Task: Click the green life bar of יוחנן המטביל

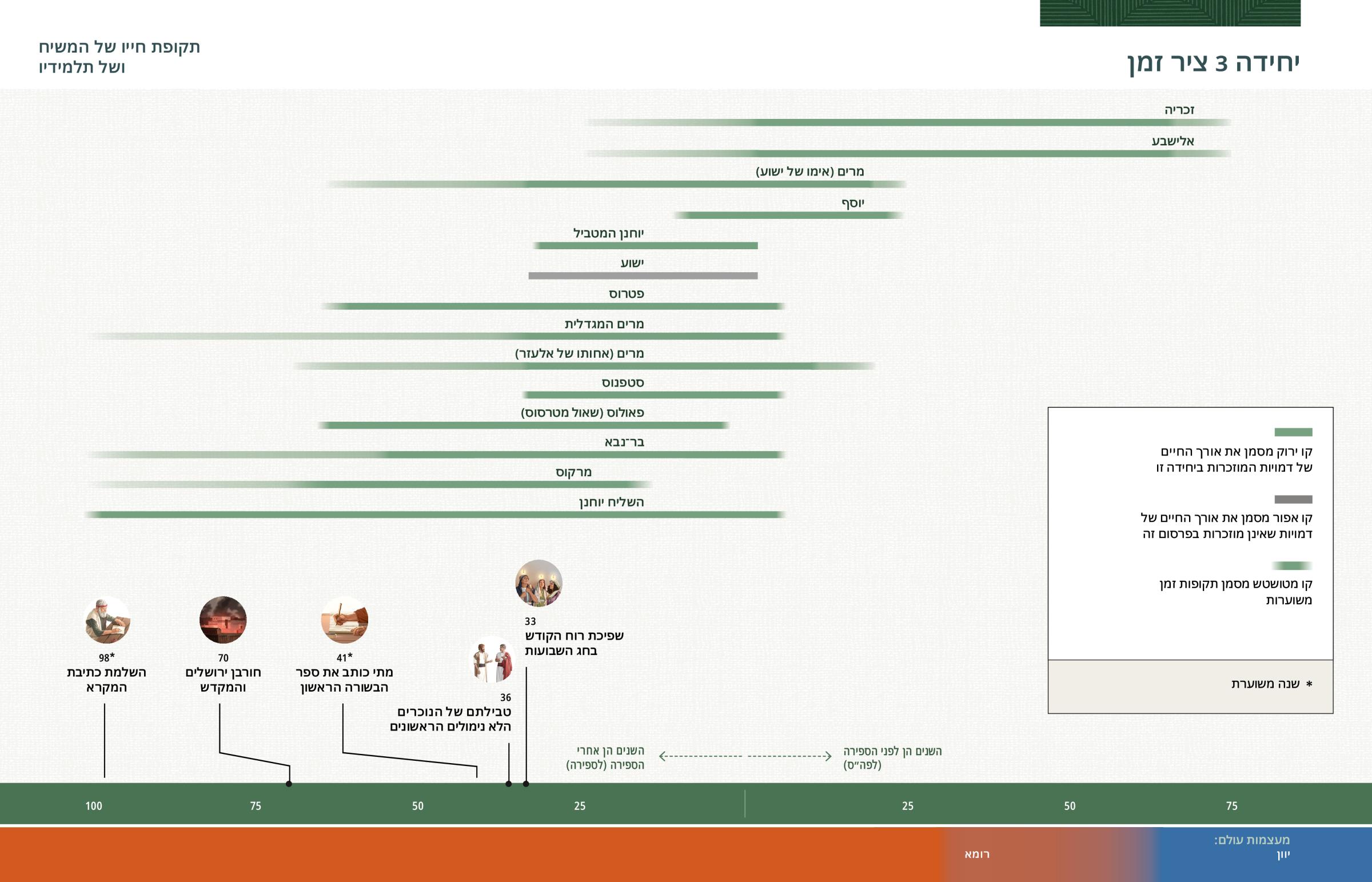Action: pyautogui.click(x=646, y=246)
